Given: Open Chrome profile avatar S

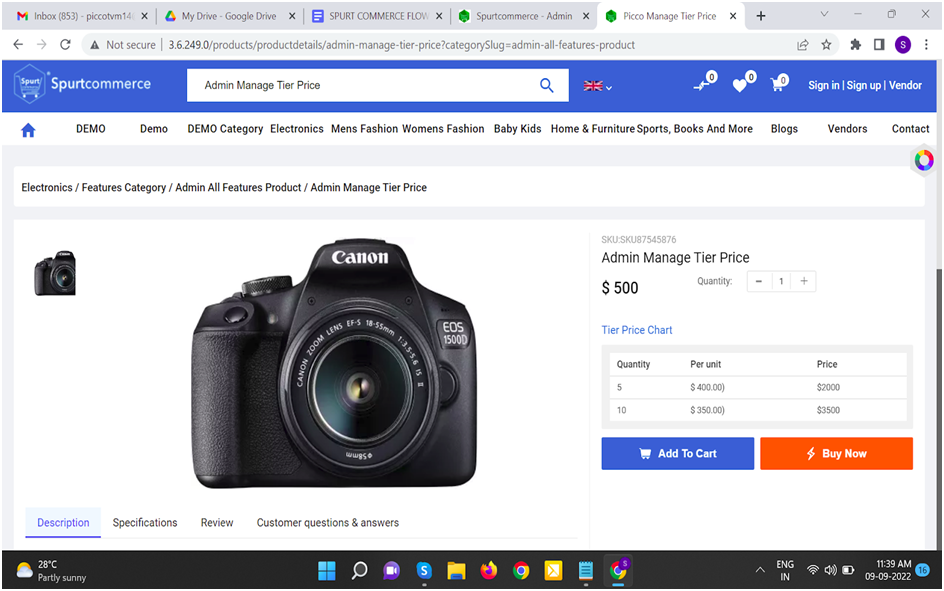Looking at the screenshot, I should coord(902,45).
